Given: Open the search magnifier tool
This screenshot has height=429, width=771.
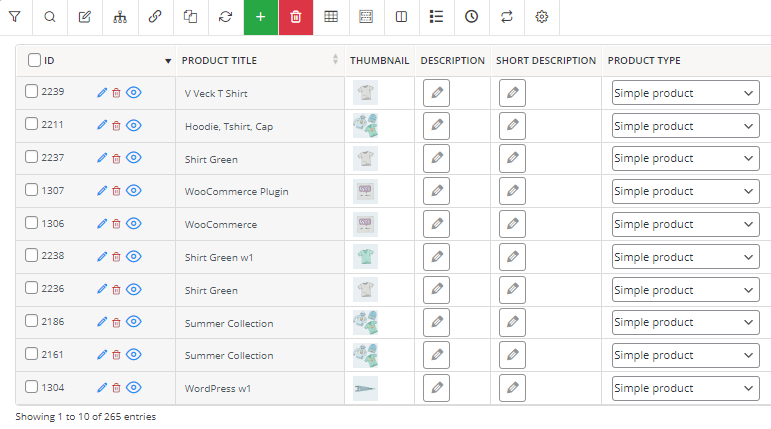Looking at the screenshot, I should click(50, 17).
